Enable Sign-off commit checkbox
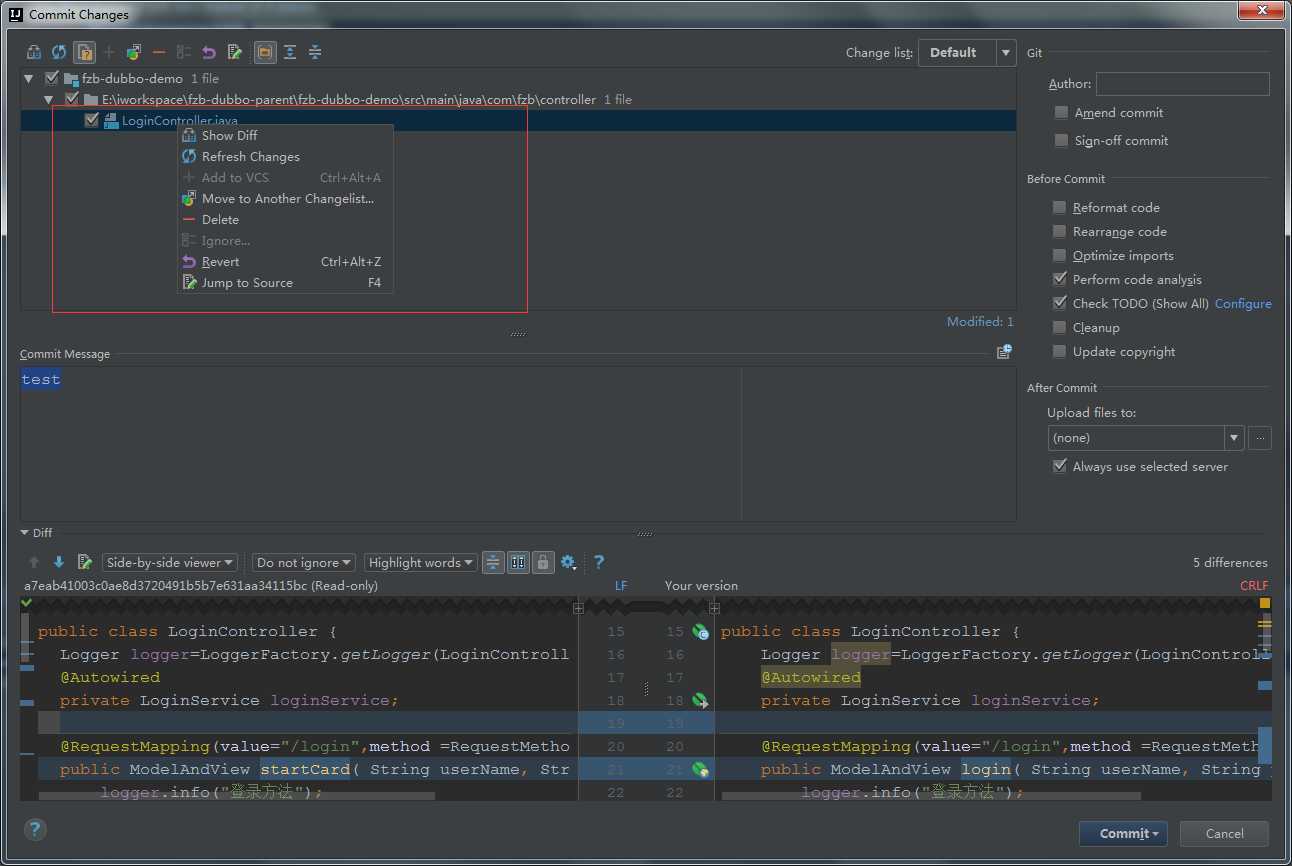The height and width of the screenshot is (866, 1292). click(1061, 140)
